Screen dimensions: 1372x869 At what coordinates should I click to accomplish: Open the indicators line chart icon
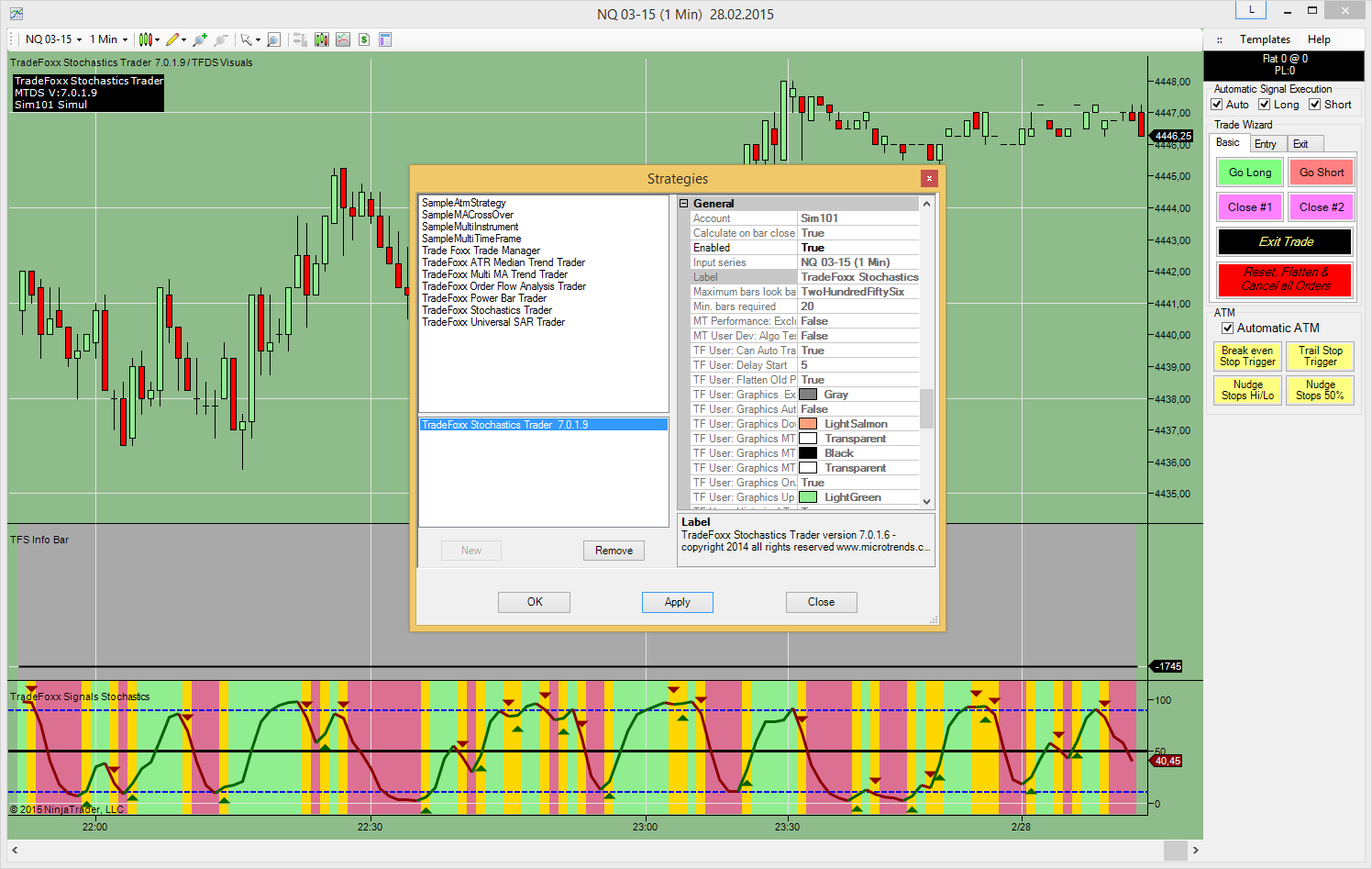[x=343, y=39]
